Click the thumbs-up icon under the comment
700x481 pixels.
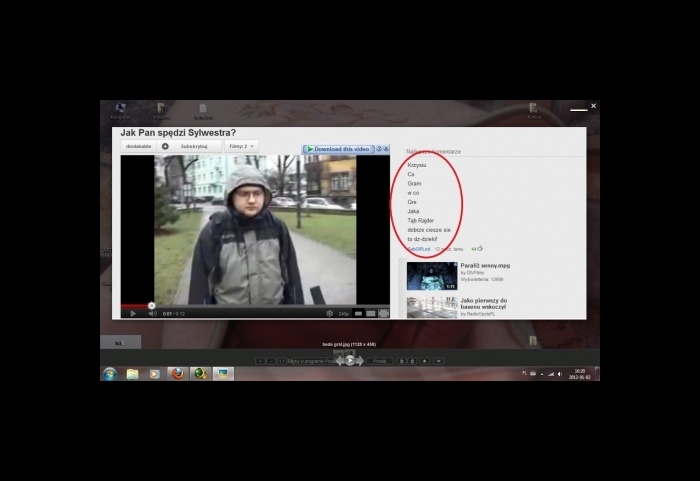tap(480, 248)
